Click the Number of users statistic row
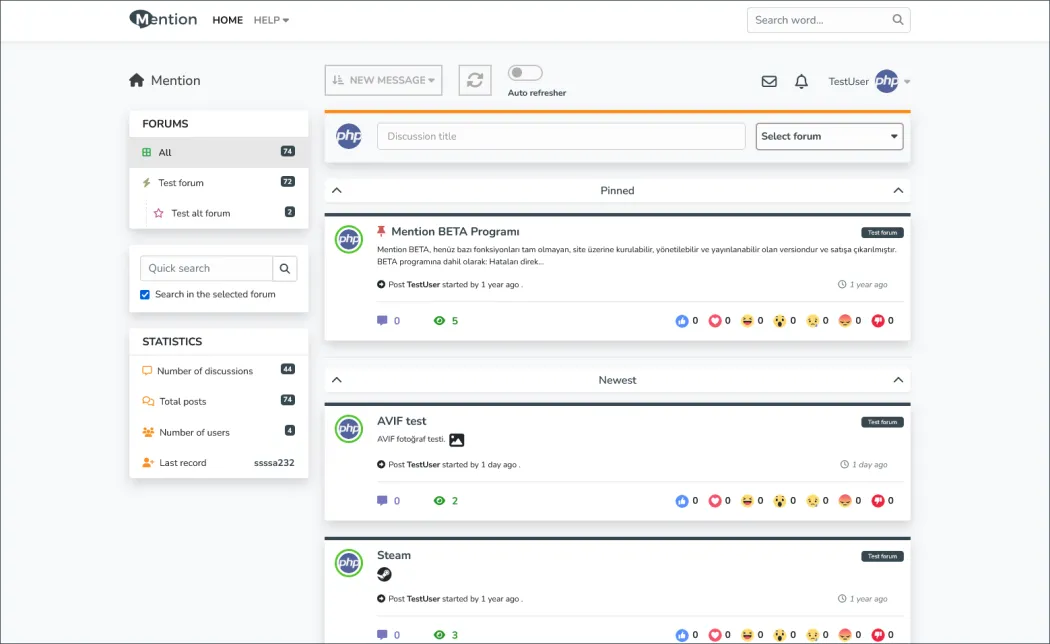Image resolution: width=1050 pixels, height=644 pixels. [219, 432]
